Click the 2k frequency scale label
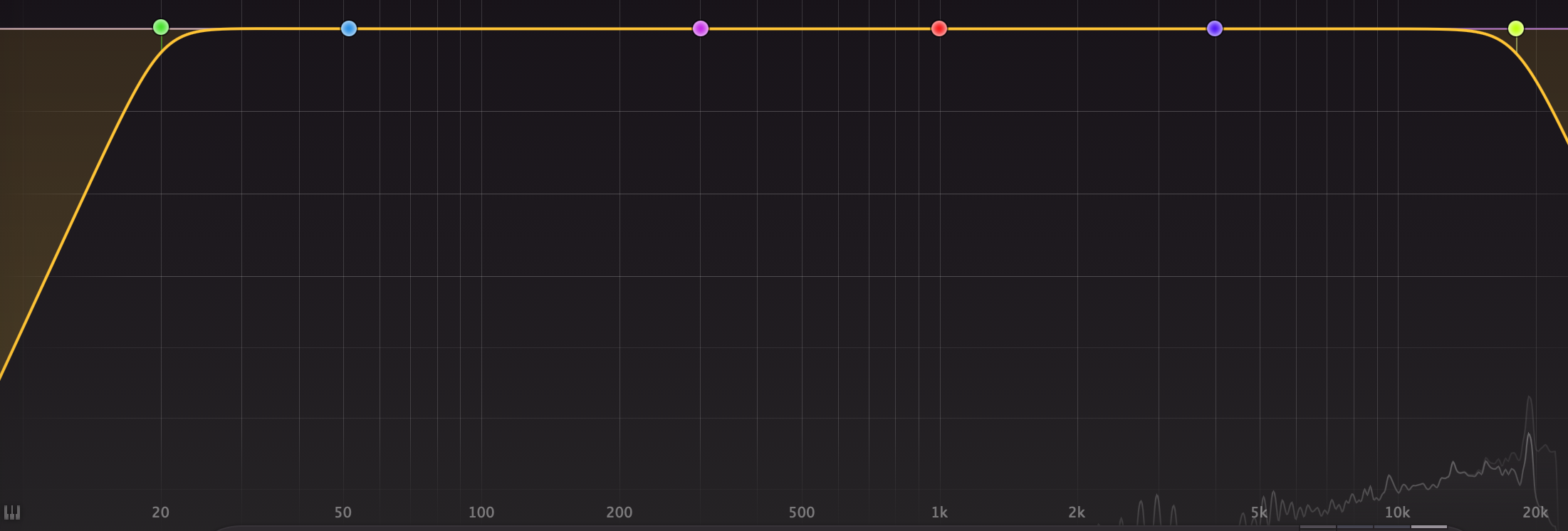The width and height of the screenshot is (1568, 531). point(1077,512)
